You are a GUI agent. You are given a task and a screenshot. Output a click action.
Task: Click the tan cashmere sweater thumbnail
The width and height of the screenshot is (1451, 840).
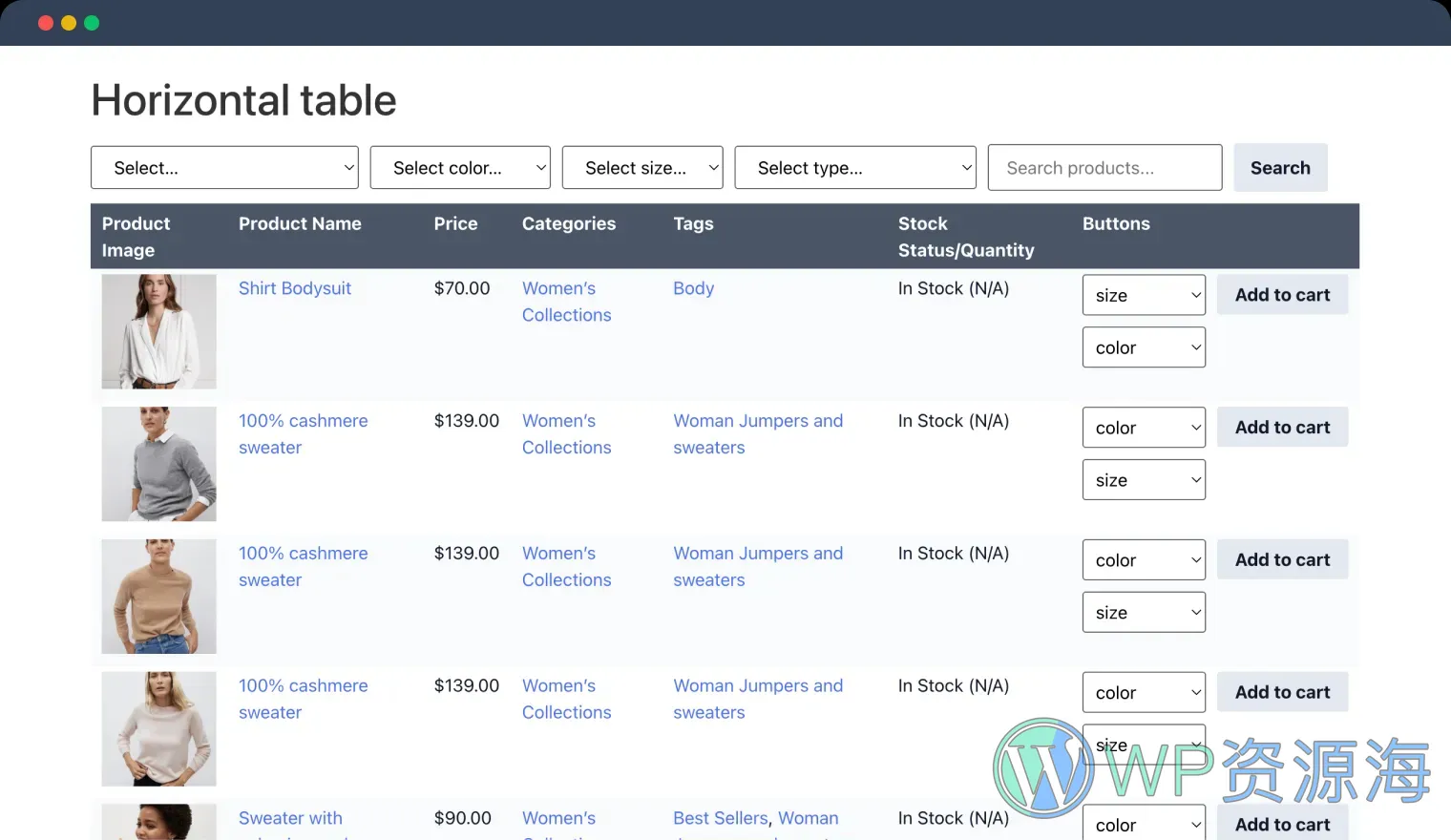pyautogui.click(x=158, y=597)
